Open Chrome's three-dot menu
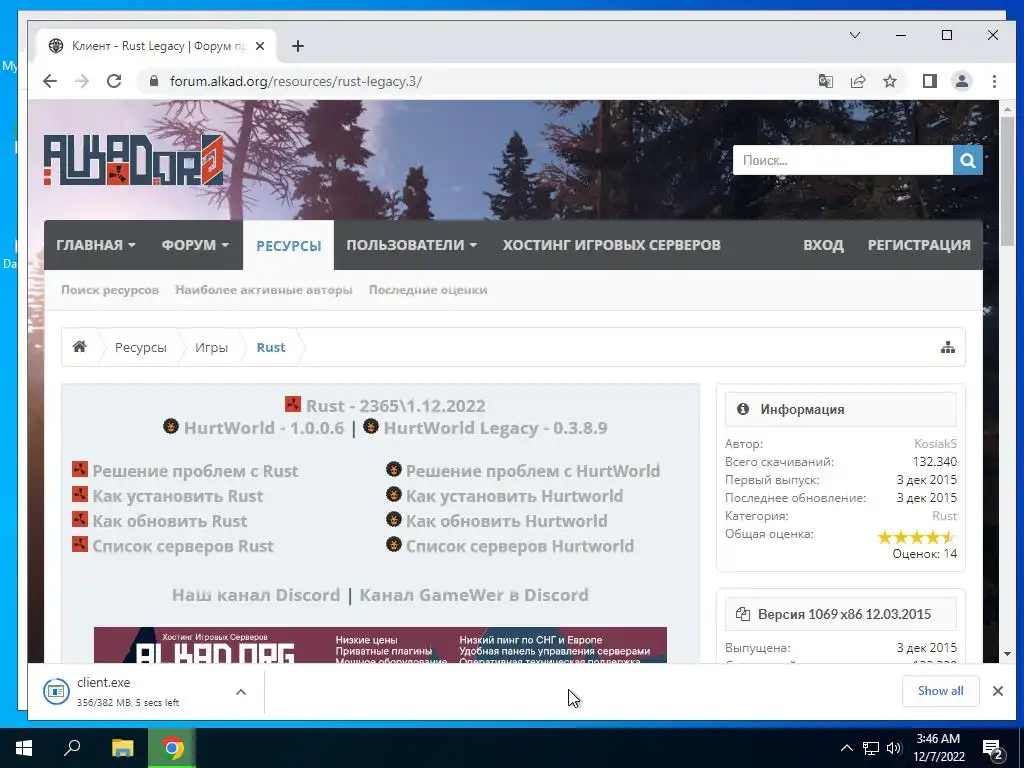Image resolution: width=1024 pixels, height=768 pixels. (994, 82)
